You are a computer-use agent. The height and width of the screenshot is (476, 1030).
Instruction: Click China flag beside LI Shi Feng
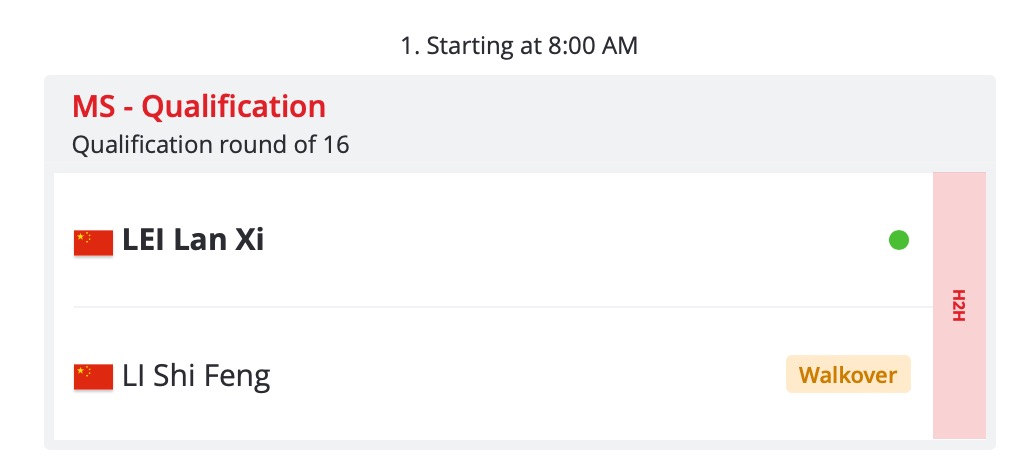click(93, 378)
